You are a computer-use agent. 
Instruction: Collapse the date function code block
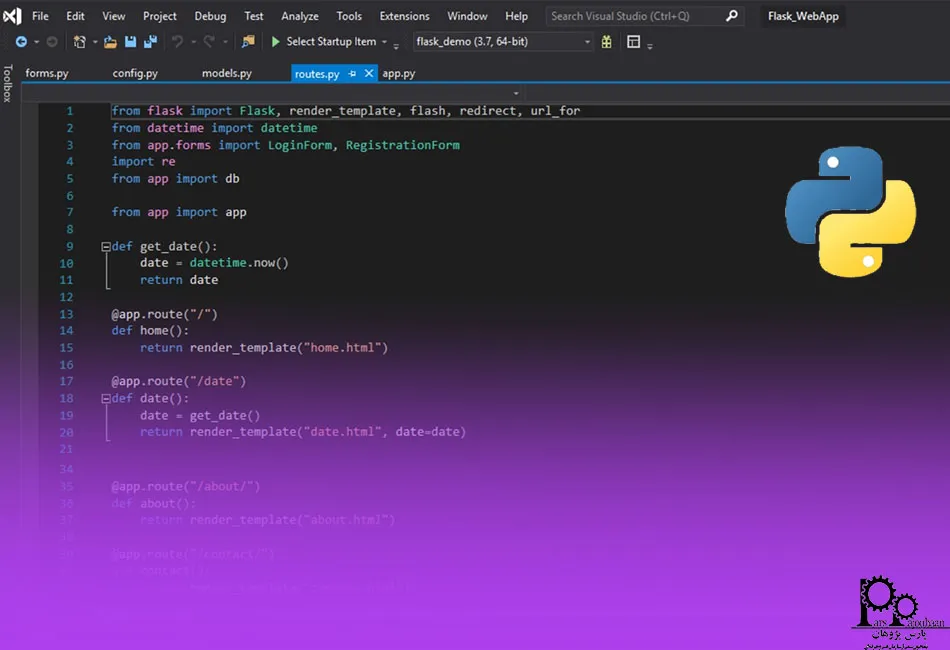(106, 398)
